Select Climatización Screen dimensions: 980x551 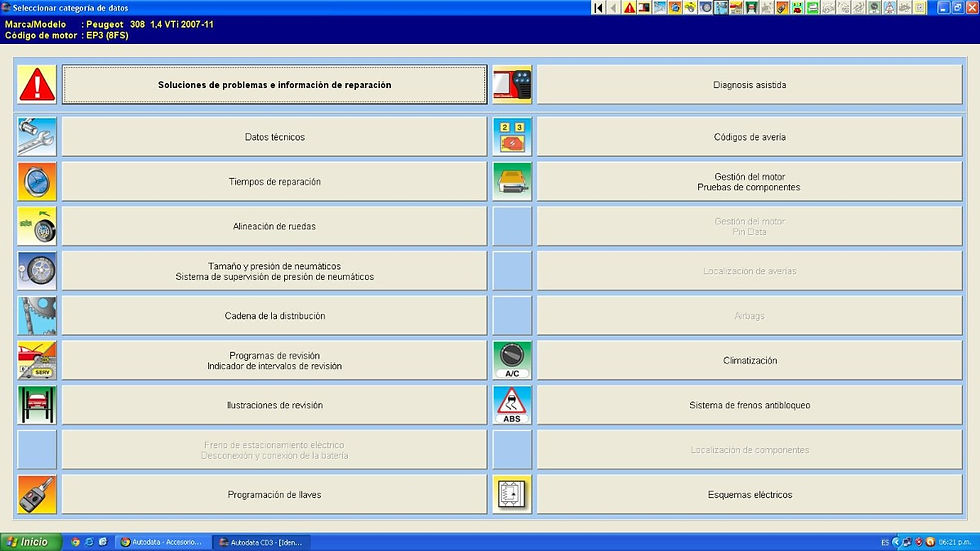pyautogui.click(x=749, y=360)
